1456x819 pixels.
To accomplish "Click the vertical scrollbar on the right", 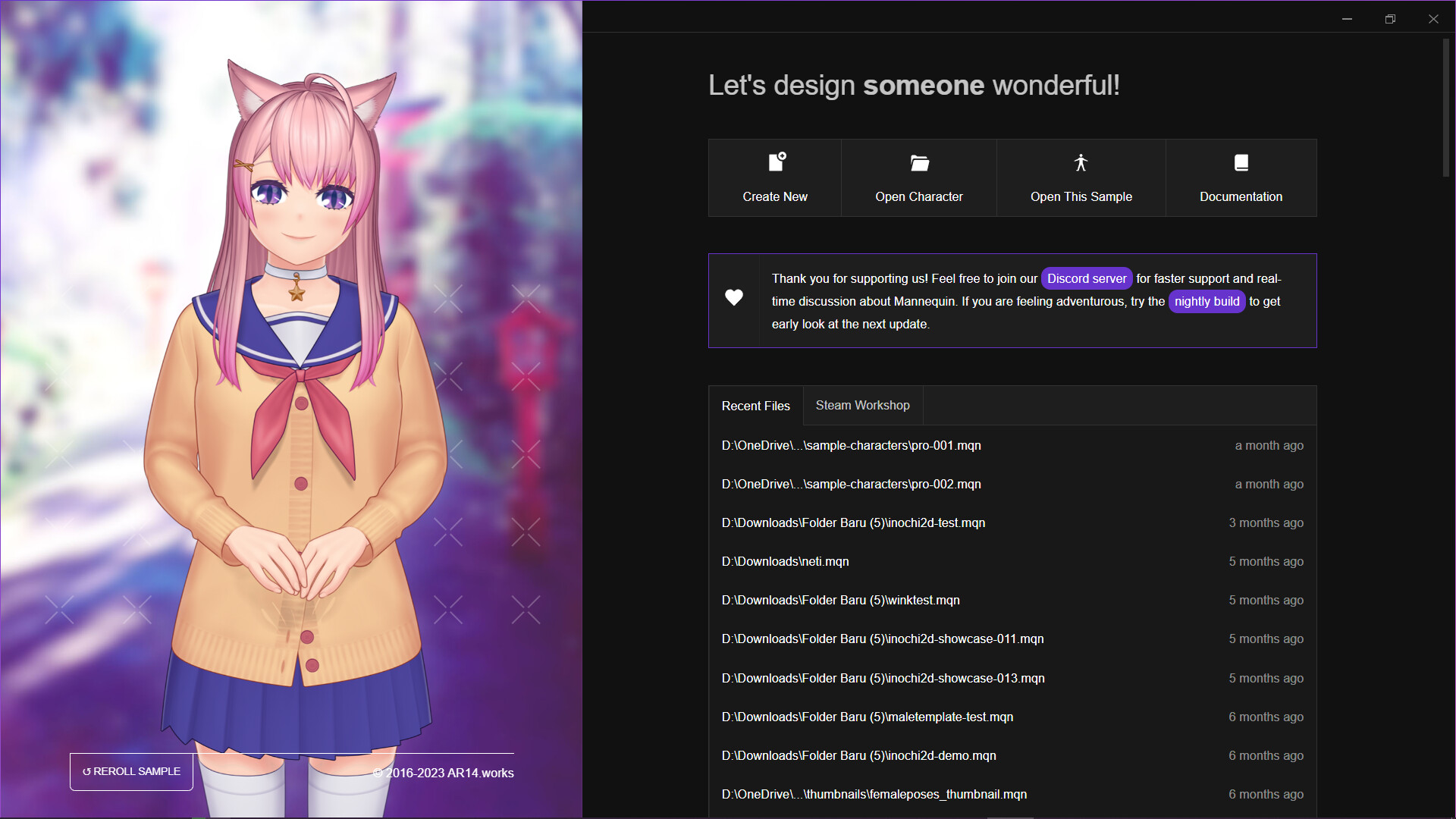I will click(x=1445, y=106).
